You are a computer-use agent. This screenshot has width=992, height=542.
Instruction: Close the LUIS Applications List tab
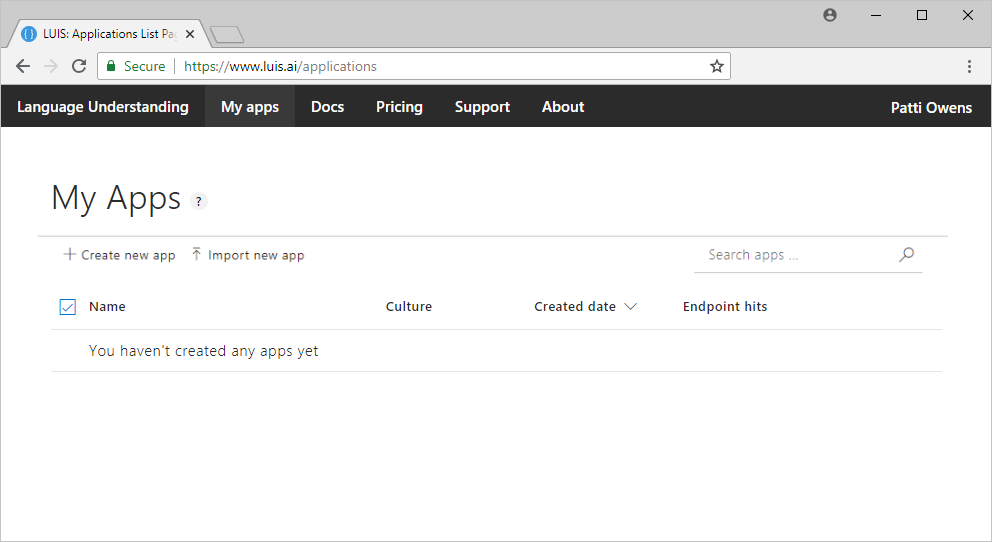tap(190, 34)
